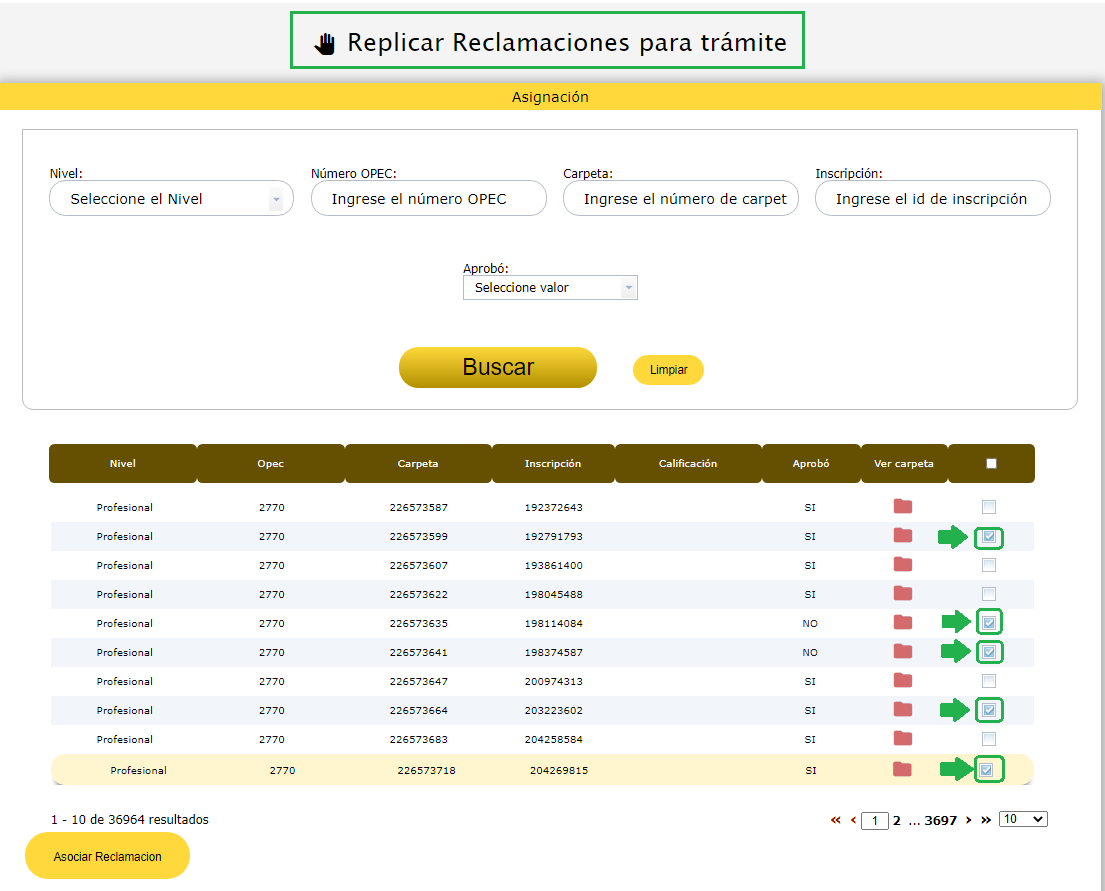View folder for inscripción 204269815

click(902, 769)
